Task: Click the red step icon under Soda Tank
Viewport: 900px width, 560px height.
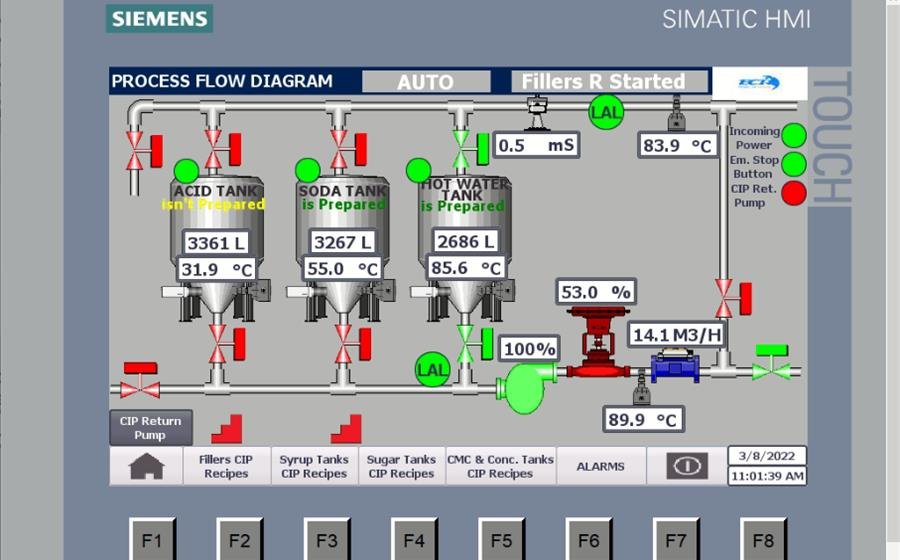Action: coord(346,429)
